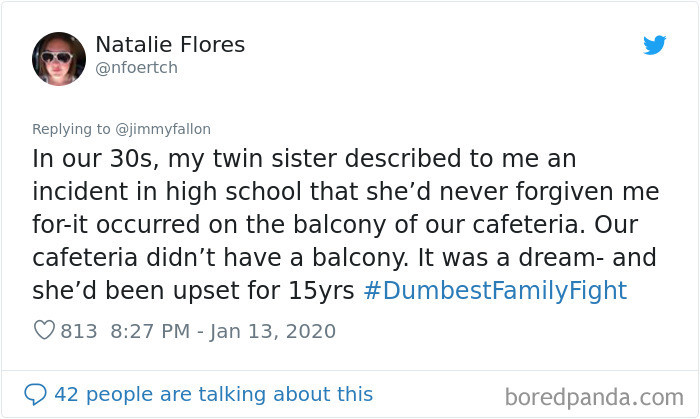The width and height of the screenshot is (700, 419).
Task: Click the phrase 'It was a dream-'
Action: point(530,258)
